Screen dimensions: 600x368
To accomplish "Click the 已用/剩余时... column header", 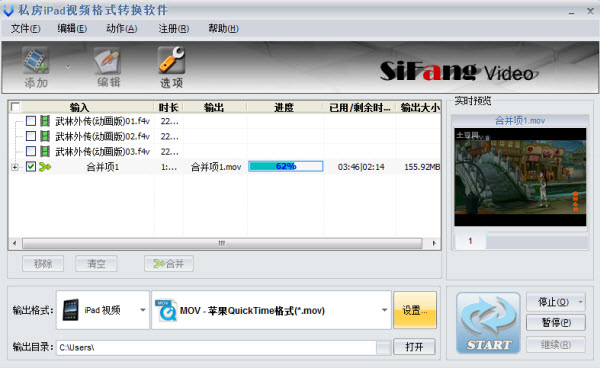I will click(x=360, y=107).
